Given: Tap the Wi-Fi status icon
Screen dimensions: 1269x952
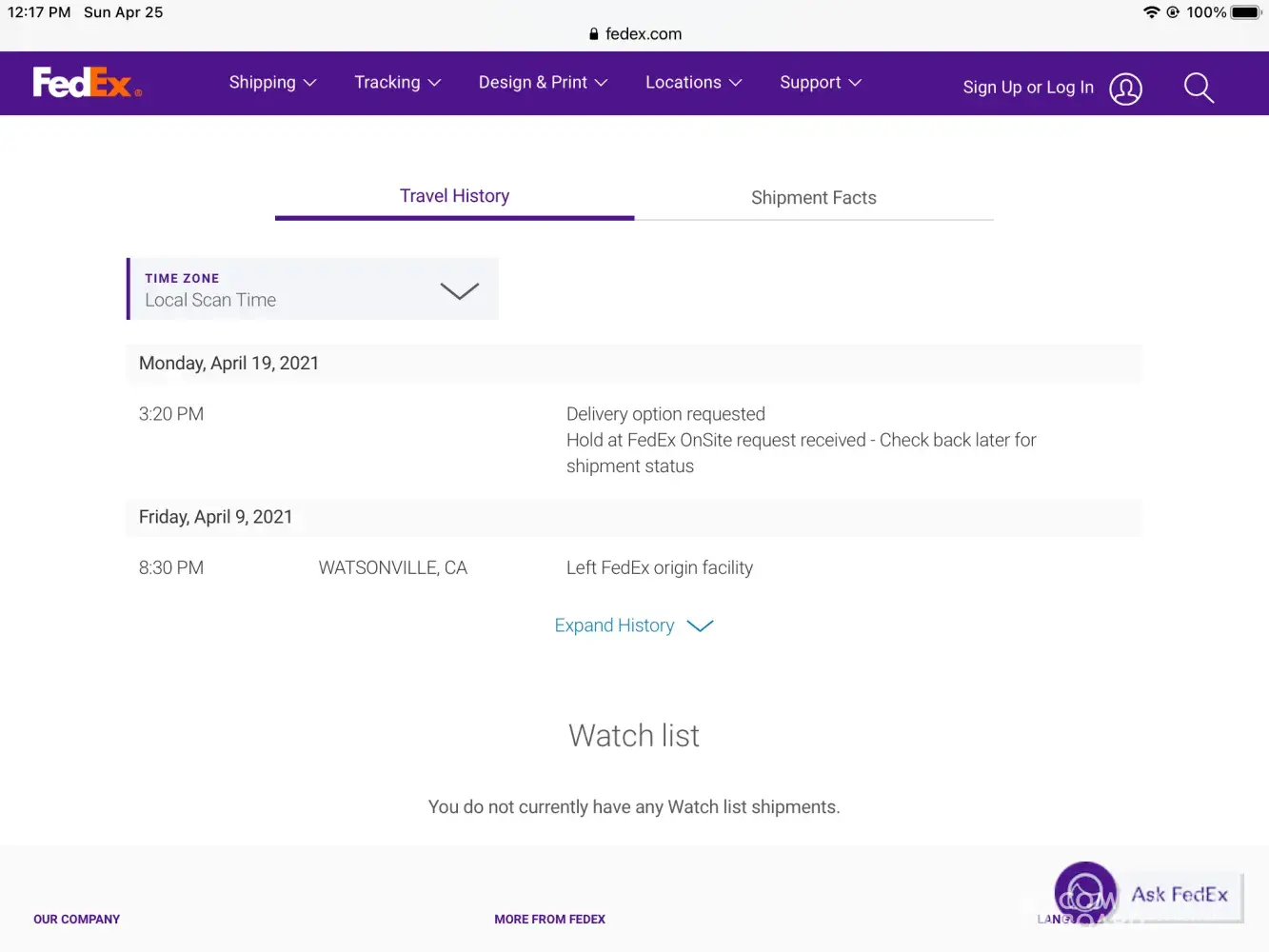Looking at the screenshot, I should tap(1151, 12).
